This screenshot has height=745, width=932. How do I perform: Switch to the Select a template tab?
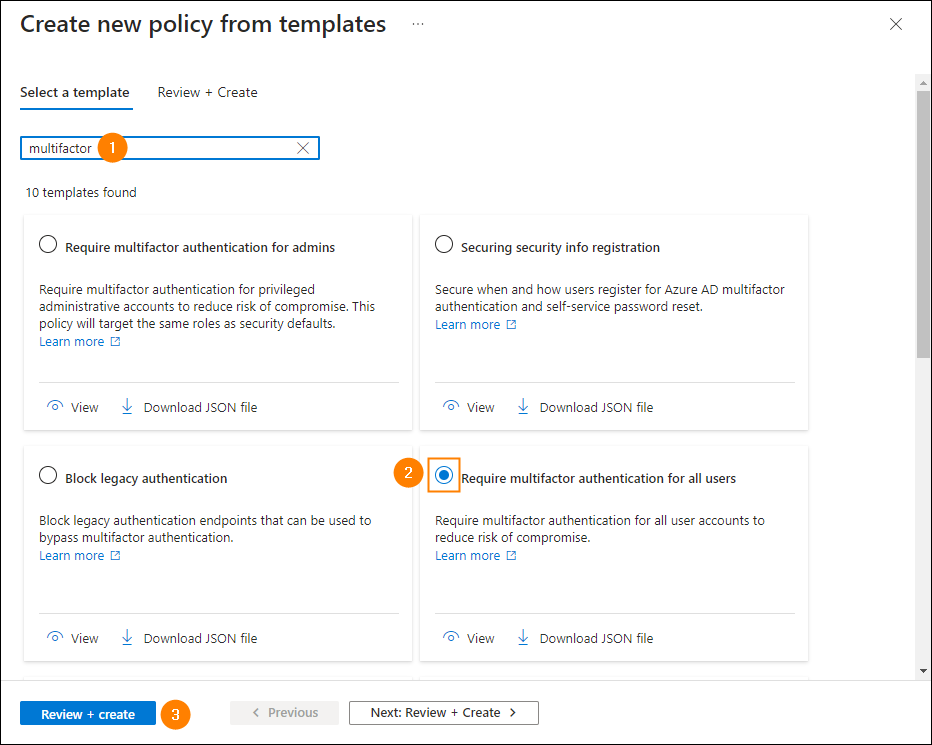click(75, 93)
